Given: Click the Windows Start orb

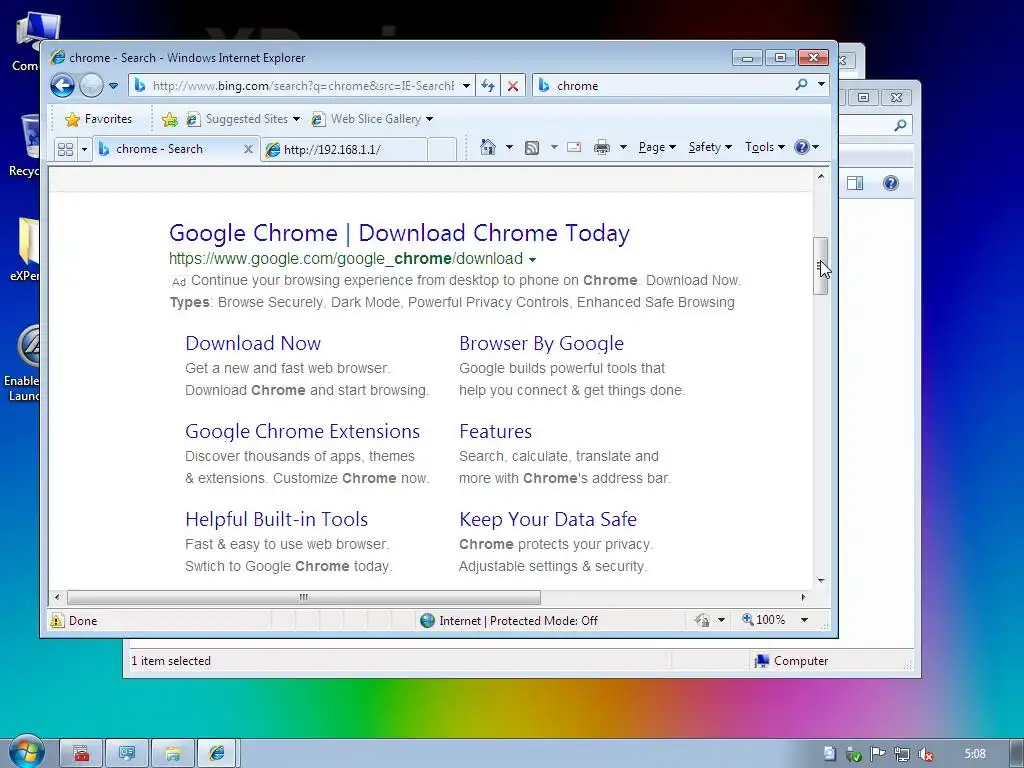Looking at the screenshot, I should click(x=26, y=752).
